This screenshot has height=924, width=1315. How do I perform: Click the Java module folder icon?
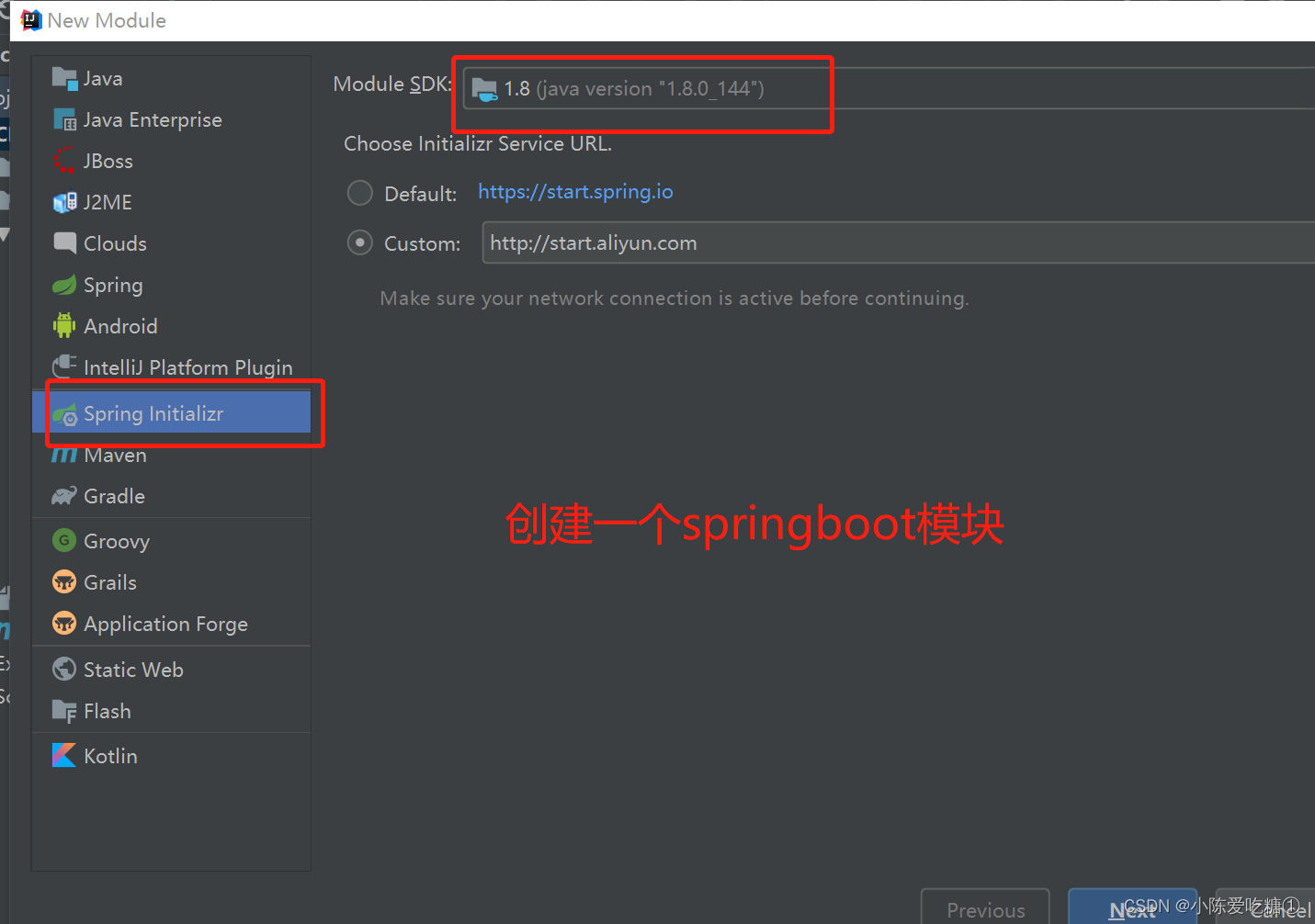(64, 79)
